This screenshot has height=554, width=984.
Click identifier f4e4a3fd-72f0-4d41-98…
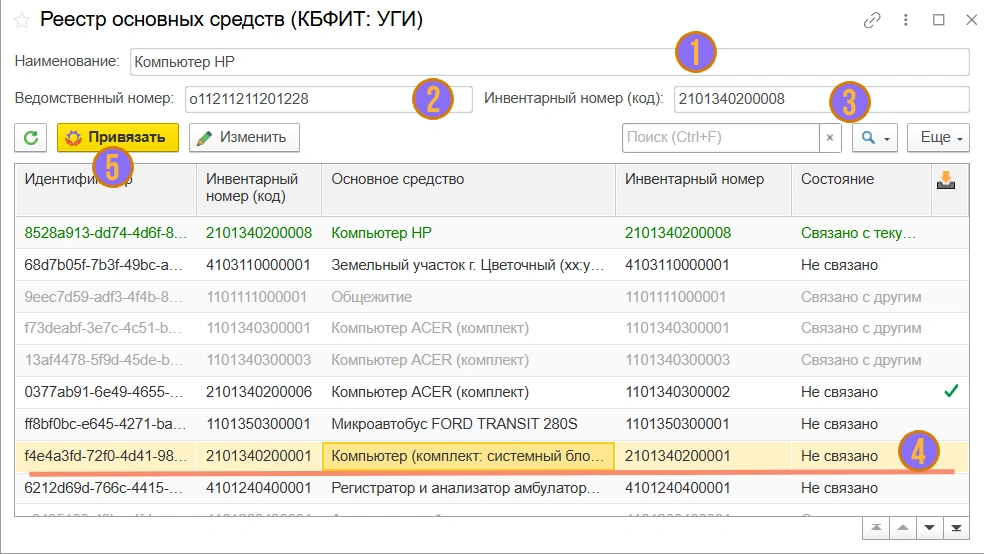[104, 456]
